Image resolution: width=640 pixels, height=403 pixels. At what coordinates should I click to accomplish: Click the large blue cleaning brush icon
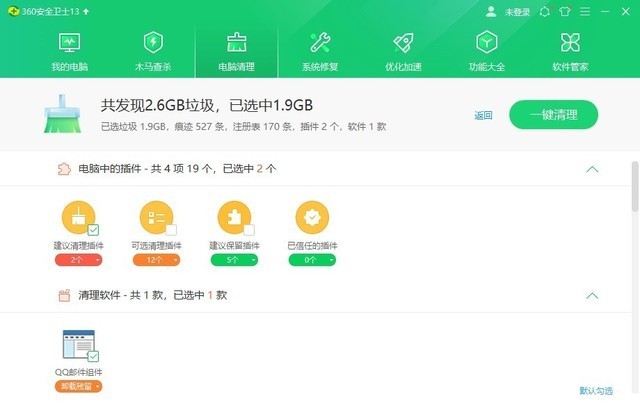(x=62, y=114)
